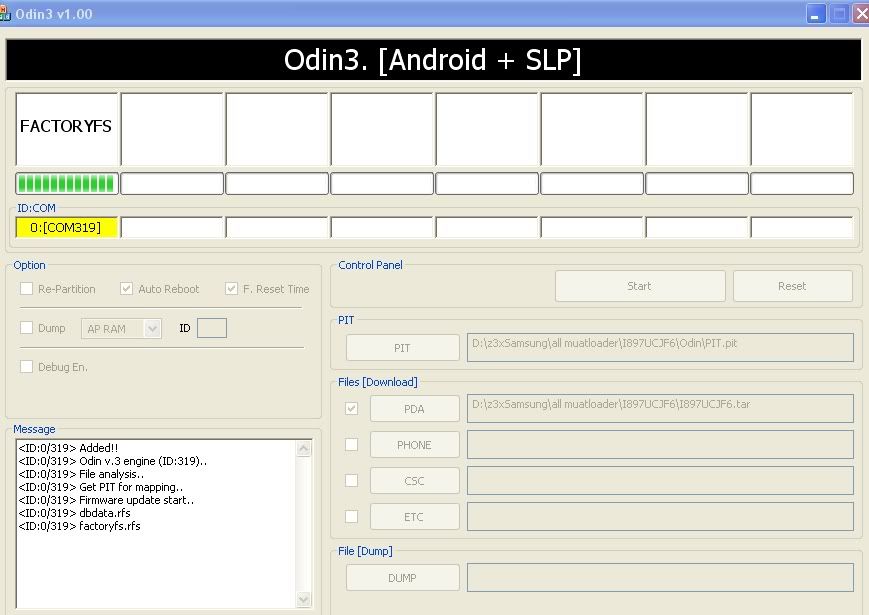Click the yellow 0:[COM319] port box
Viewport: 869px width, 615px height.
67,228
